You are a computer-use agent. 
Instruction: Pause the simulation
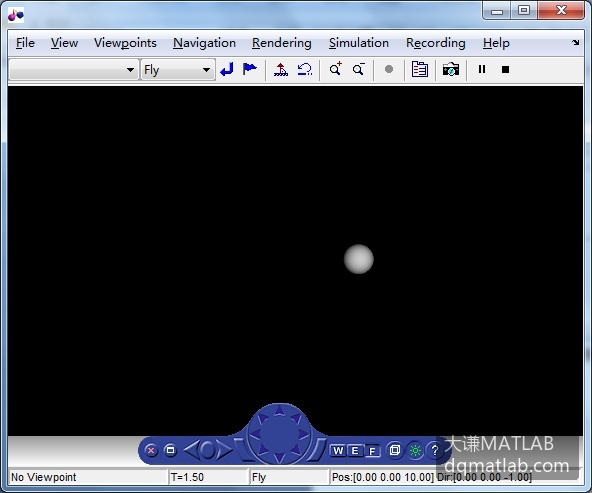coord(482,69)
